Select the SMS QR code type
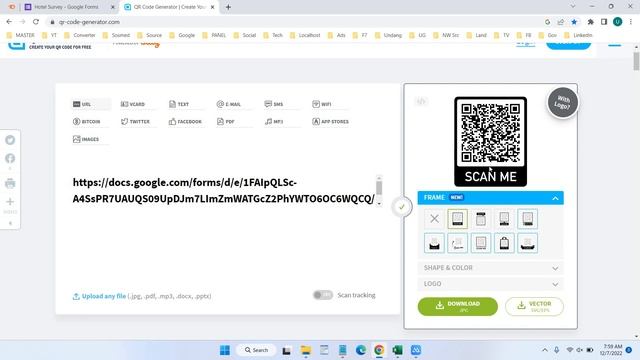Screen dimensions: 640x360 click(274, 104)
